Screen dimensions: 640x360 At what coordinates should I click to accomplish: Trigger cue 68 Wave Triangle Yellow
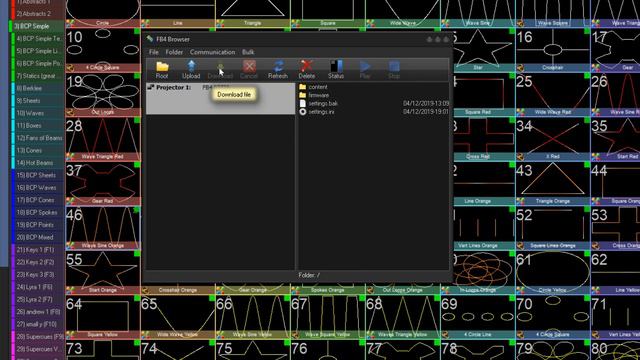403,317
